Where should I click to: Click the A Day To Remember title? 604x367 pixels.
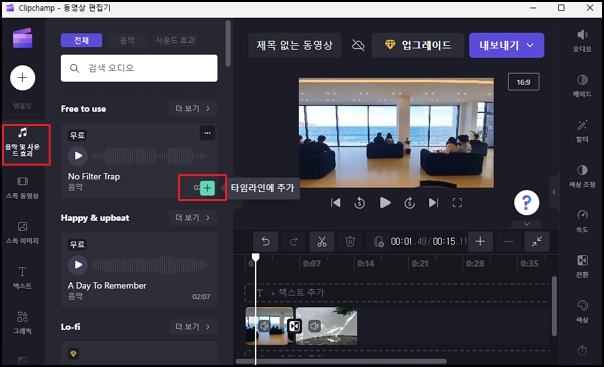(x=107, y=285)
